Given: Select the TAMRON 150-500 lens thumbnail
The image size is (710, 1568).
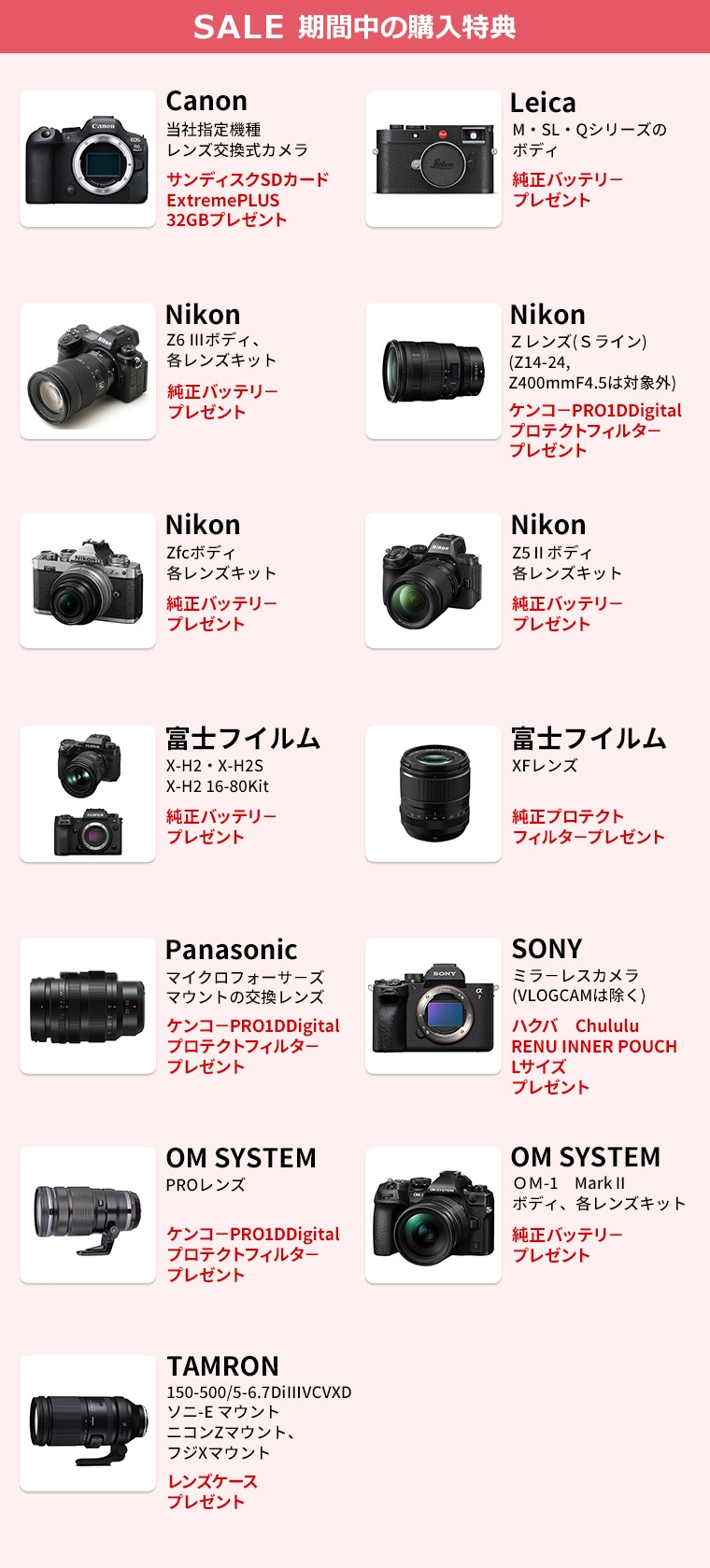Looking at the screenshot, I should click(x=88, y=1423).
